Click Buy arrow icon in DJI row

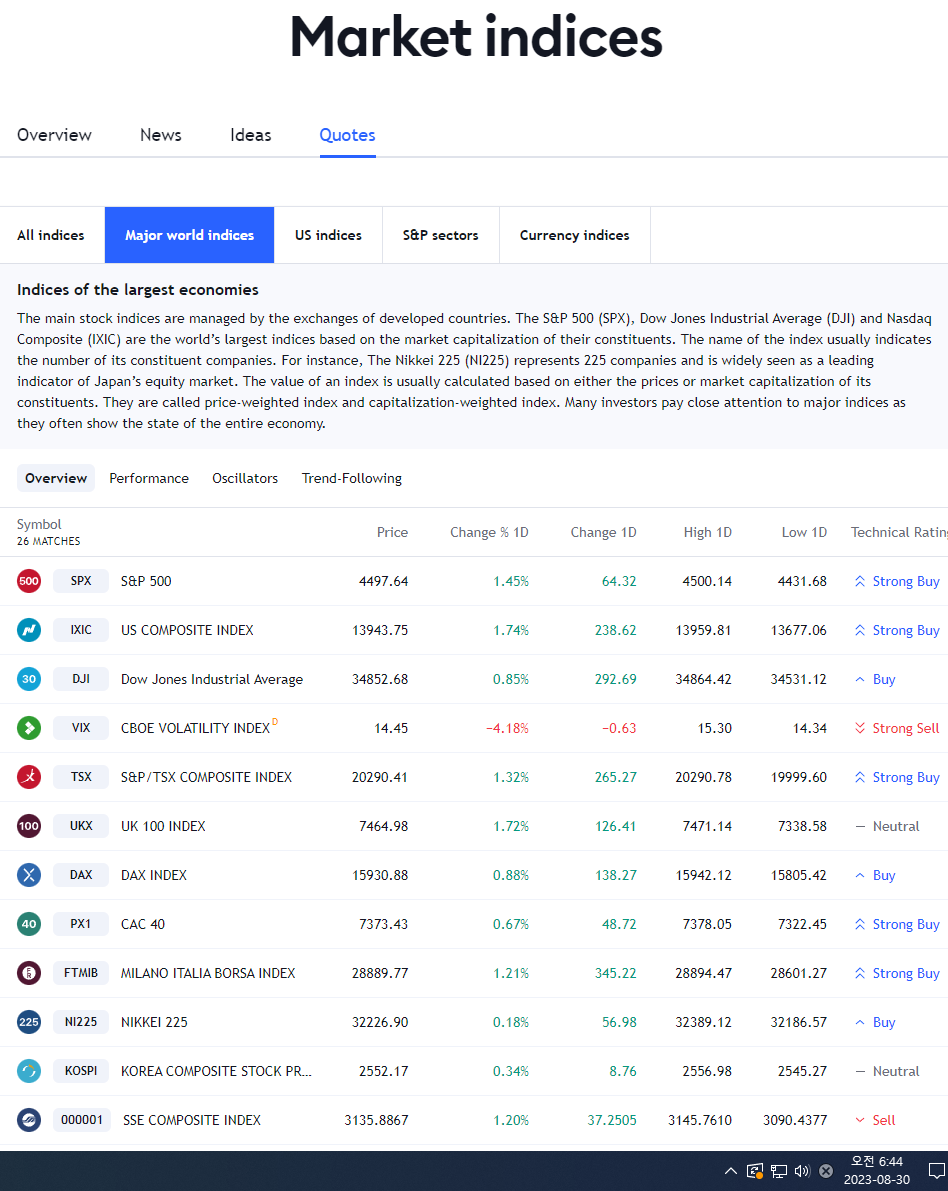860,679
